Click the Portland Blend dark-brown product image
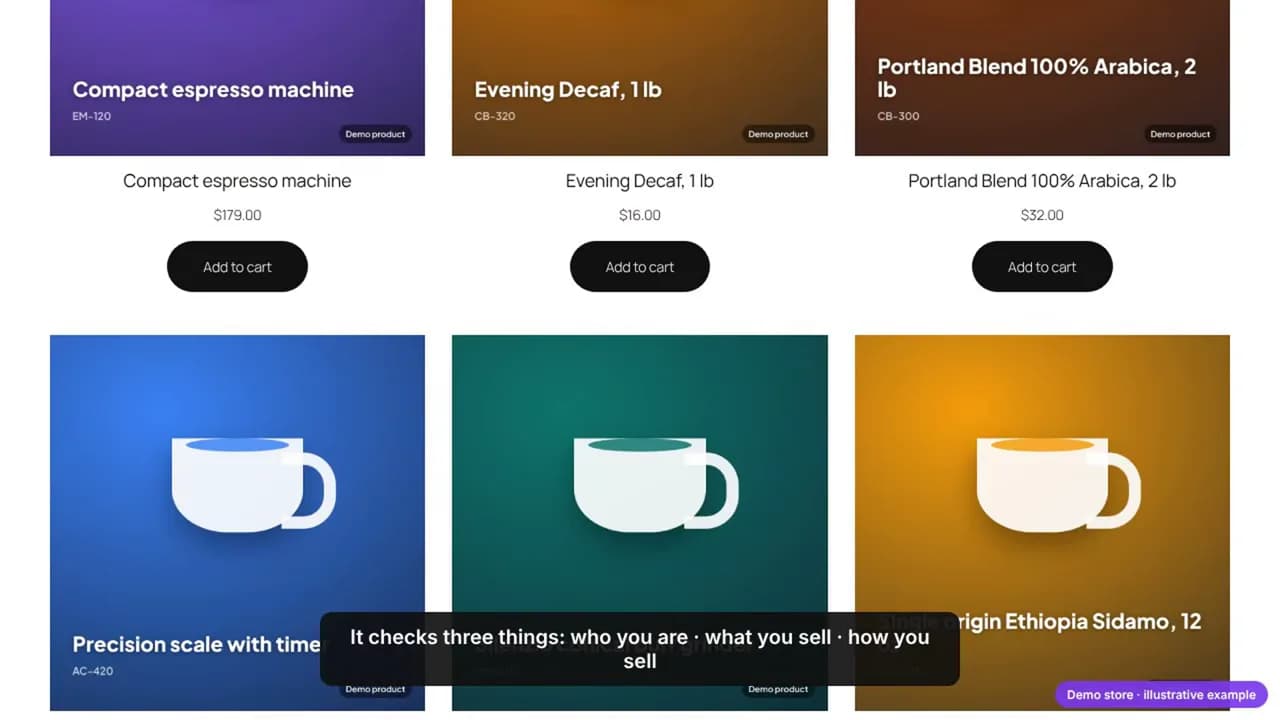The width and height of the screenshot is (1280, 720). (x=1042, y=78)
